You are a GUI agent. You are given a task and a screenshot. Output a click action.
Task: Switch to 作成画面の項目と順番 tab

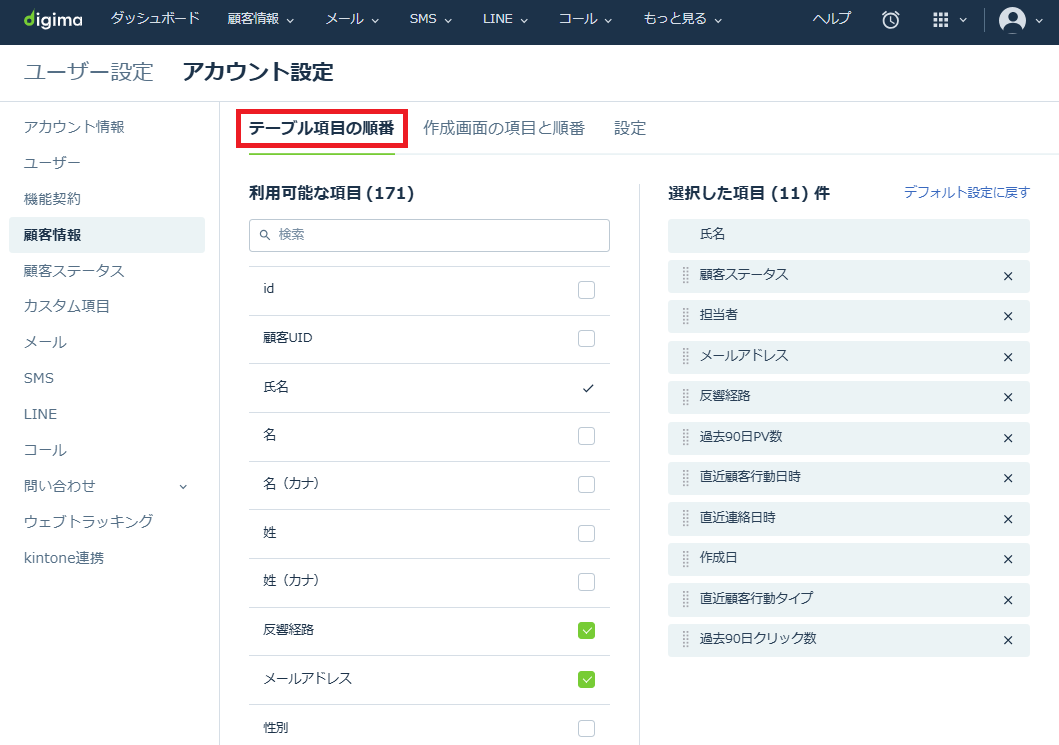pyautogui.click(x=504, y=128)
